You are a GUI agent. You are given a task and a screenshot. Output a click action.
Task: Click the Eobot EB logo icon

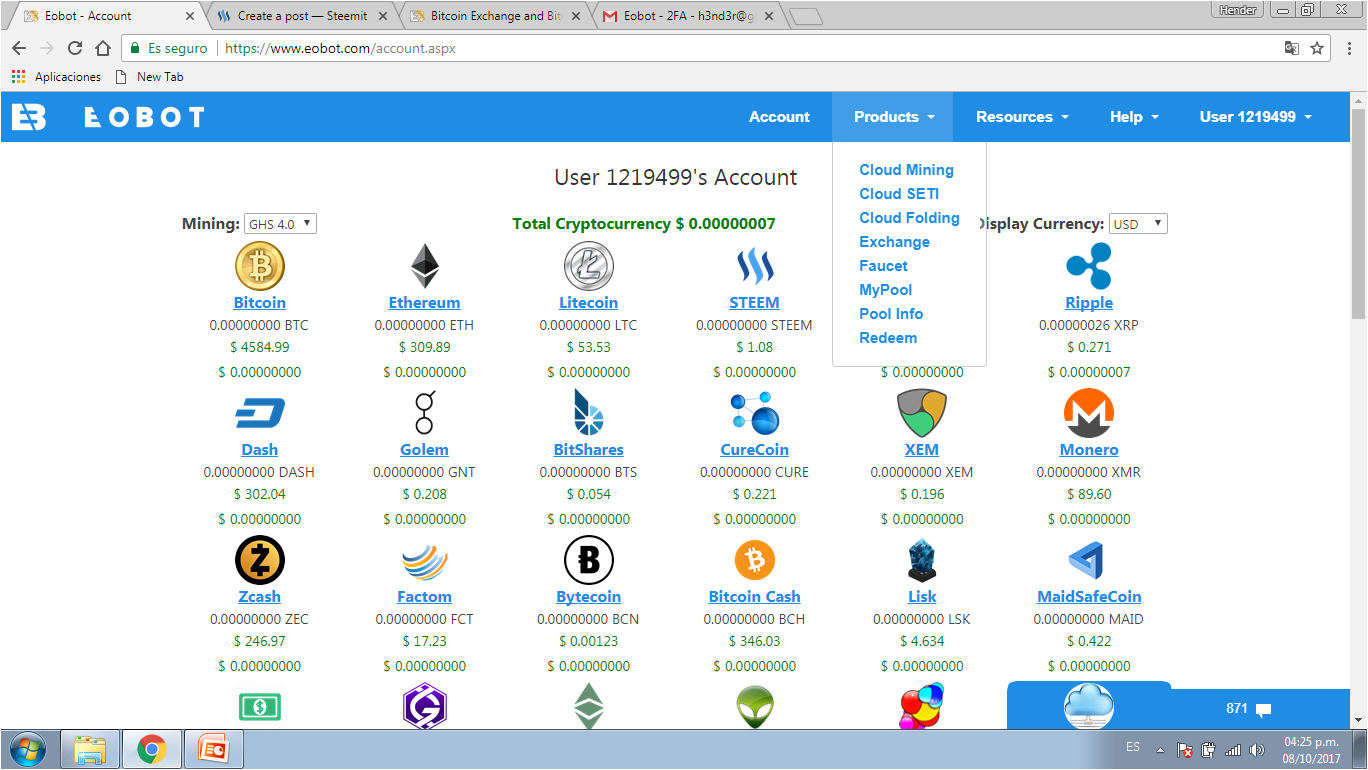pyautogui.click(x=28, y=117)
